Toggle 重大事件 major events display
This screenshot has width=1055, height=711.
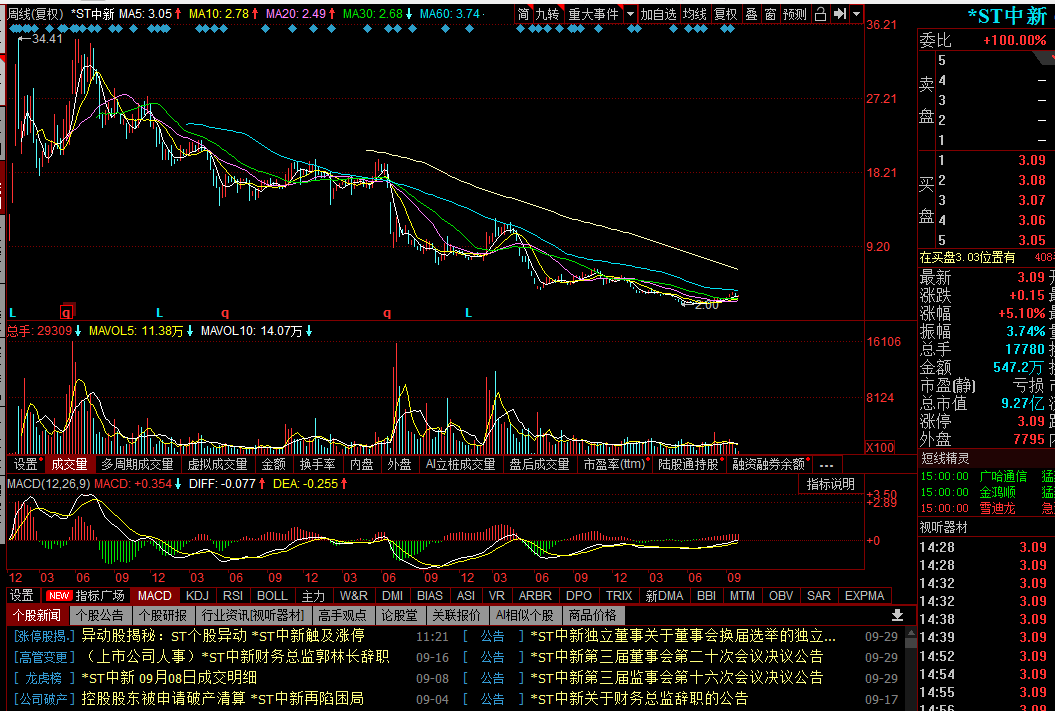pyautogui.click(x=593, y=14)
